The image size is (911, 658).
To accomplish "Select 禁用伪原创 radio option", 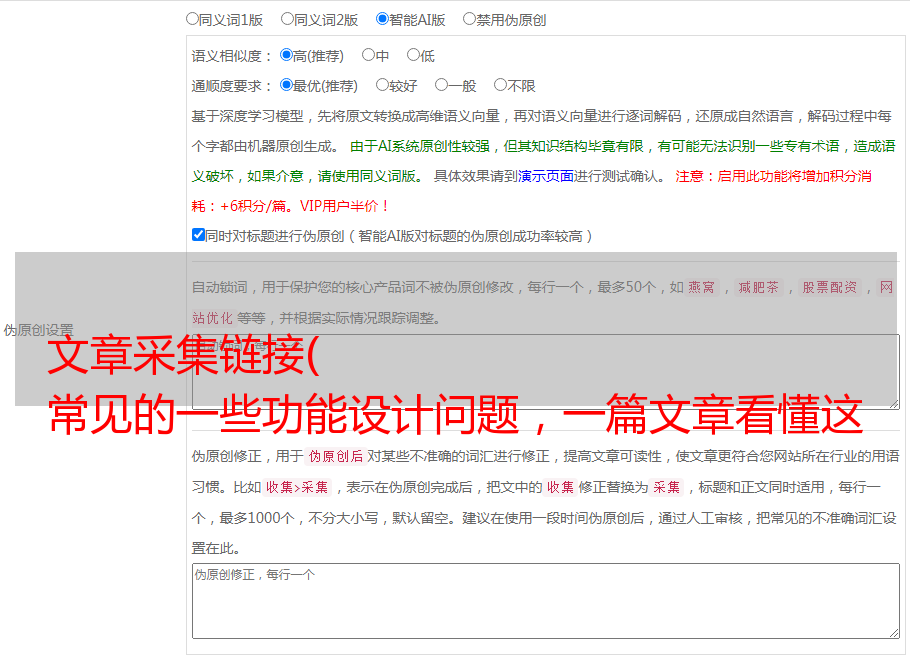I will tap(469, 19).
